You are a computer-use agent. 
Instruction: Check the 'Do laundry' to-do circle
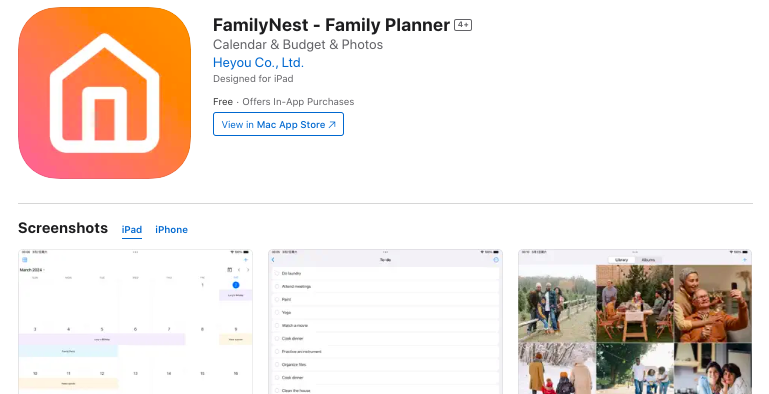click(277, 273)
